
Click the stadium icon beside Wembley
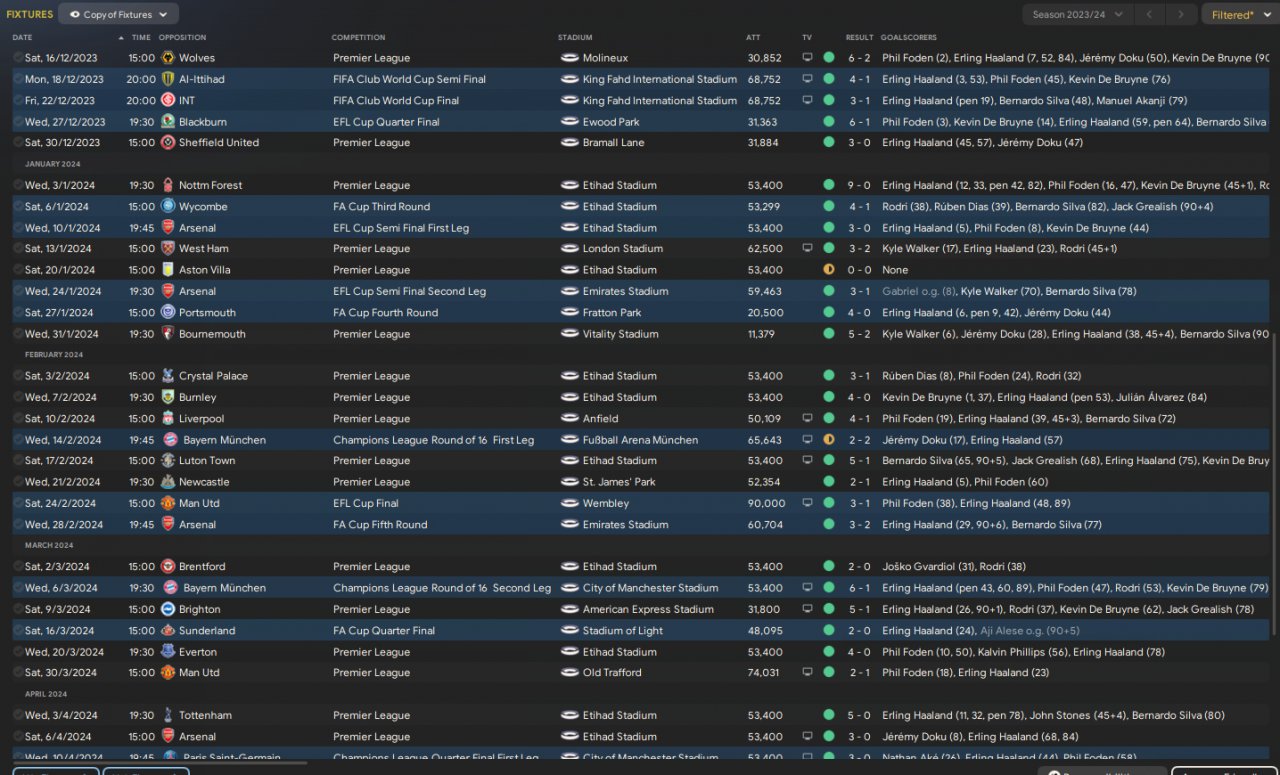569,504
